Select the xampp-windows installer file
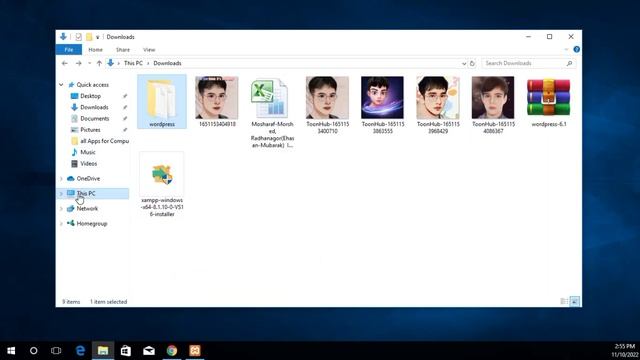This screenshot has height=360, width=640. click(162, 184)
